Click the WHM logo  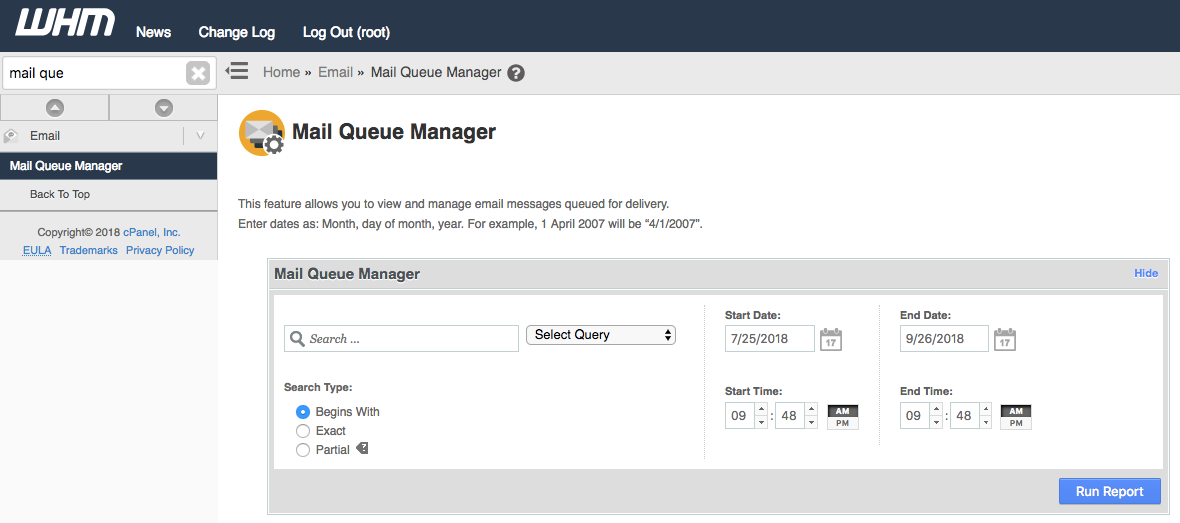65,23
